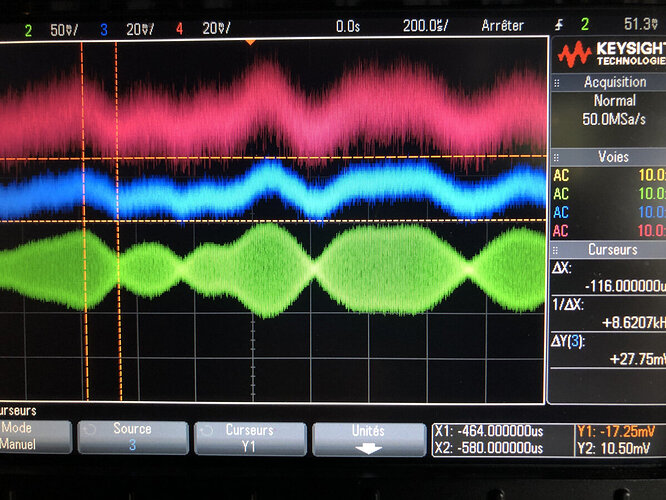The height and width of the screenshot is (500, 666).
Task: Click the orange trigger position marker at top
Action: pos(250,42)
